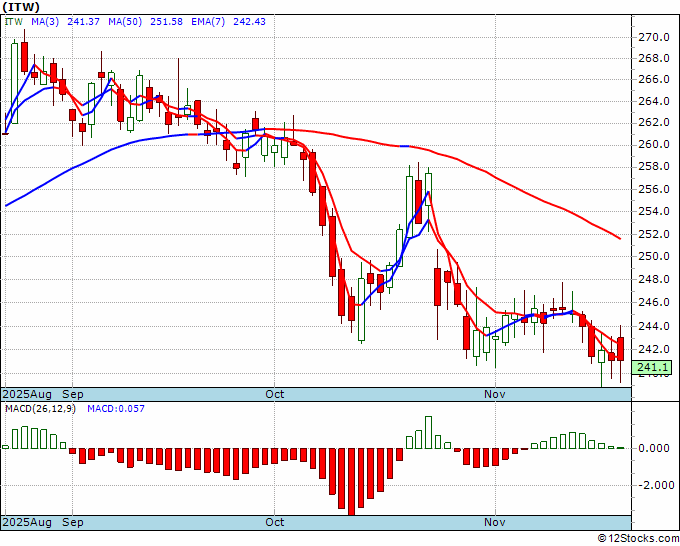Click the 248.0 price axis label

654,279
